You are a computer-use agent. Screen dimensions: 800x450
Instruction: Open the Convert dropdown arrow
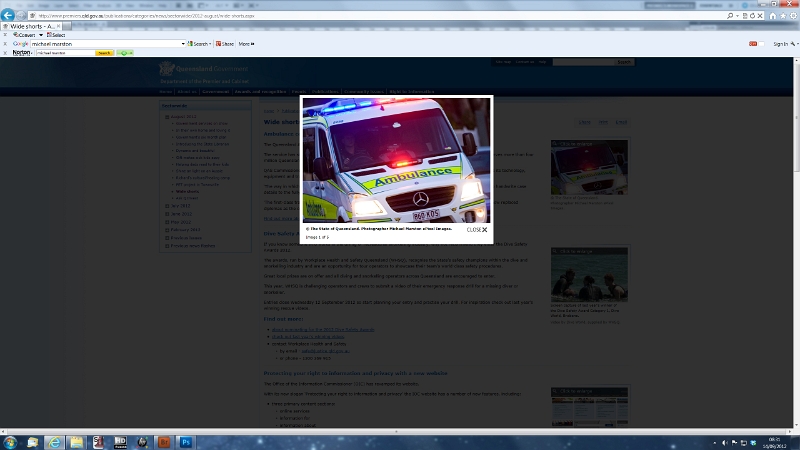[41, 35]
